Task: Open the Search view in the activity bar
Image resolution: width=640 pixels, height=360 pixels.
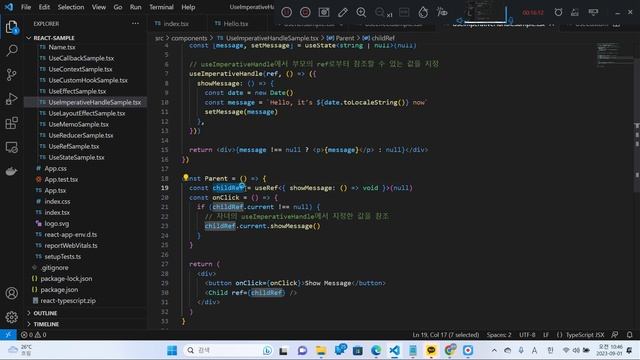Action: click(11, 51)
